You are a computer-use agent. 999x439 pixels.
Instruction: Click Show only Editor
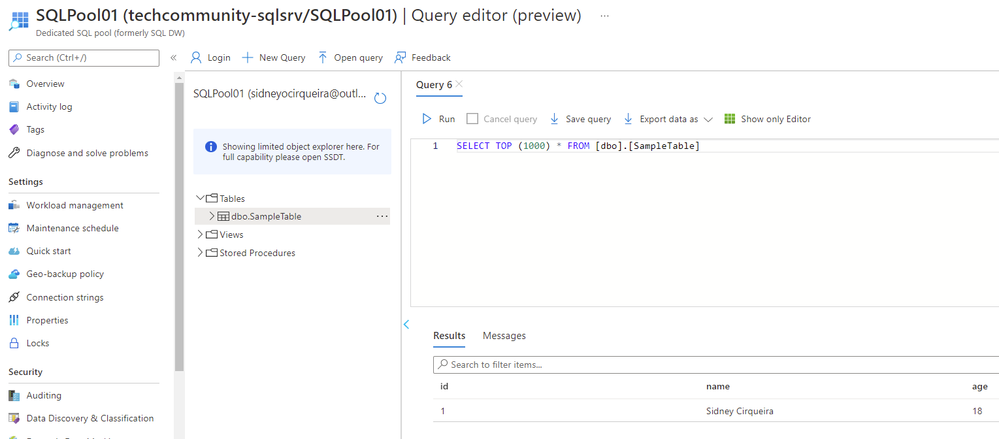[767, 119]
